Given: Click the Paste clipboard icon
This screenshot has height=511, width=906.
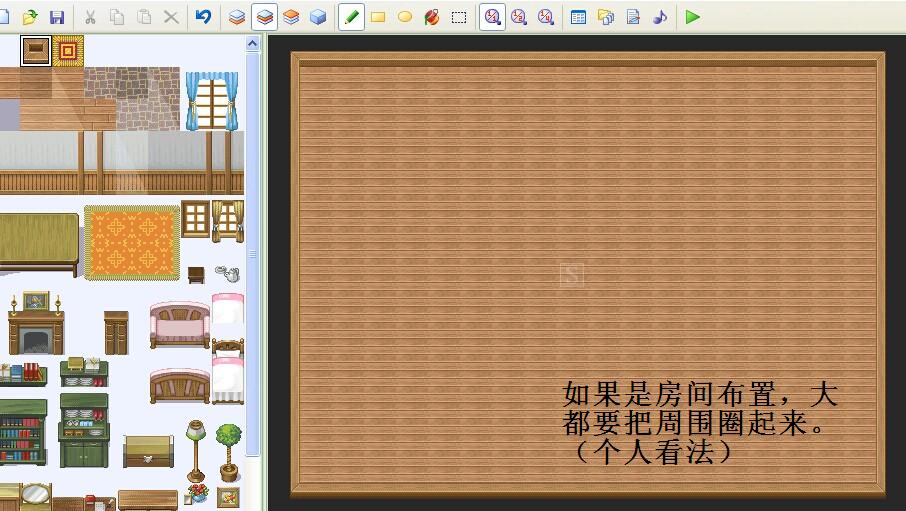Looking at the screenshot, I should [x=144, y=17].
